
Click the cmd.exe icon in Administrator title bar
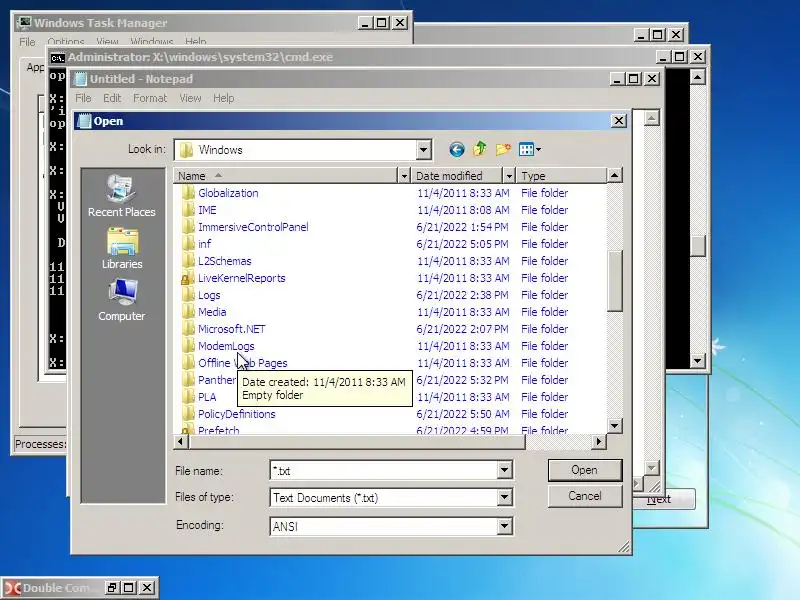[x=57, y=58]
